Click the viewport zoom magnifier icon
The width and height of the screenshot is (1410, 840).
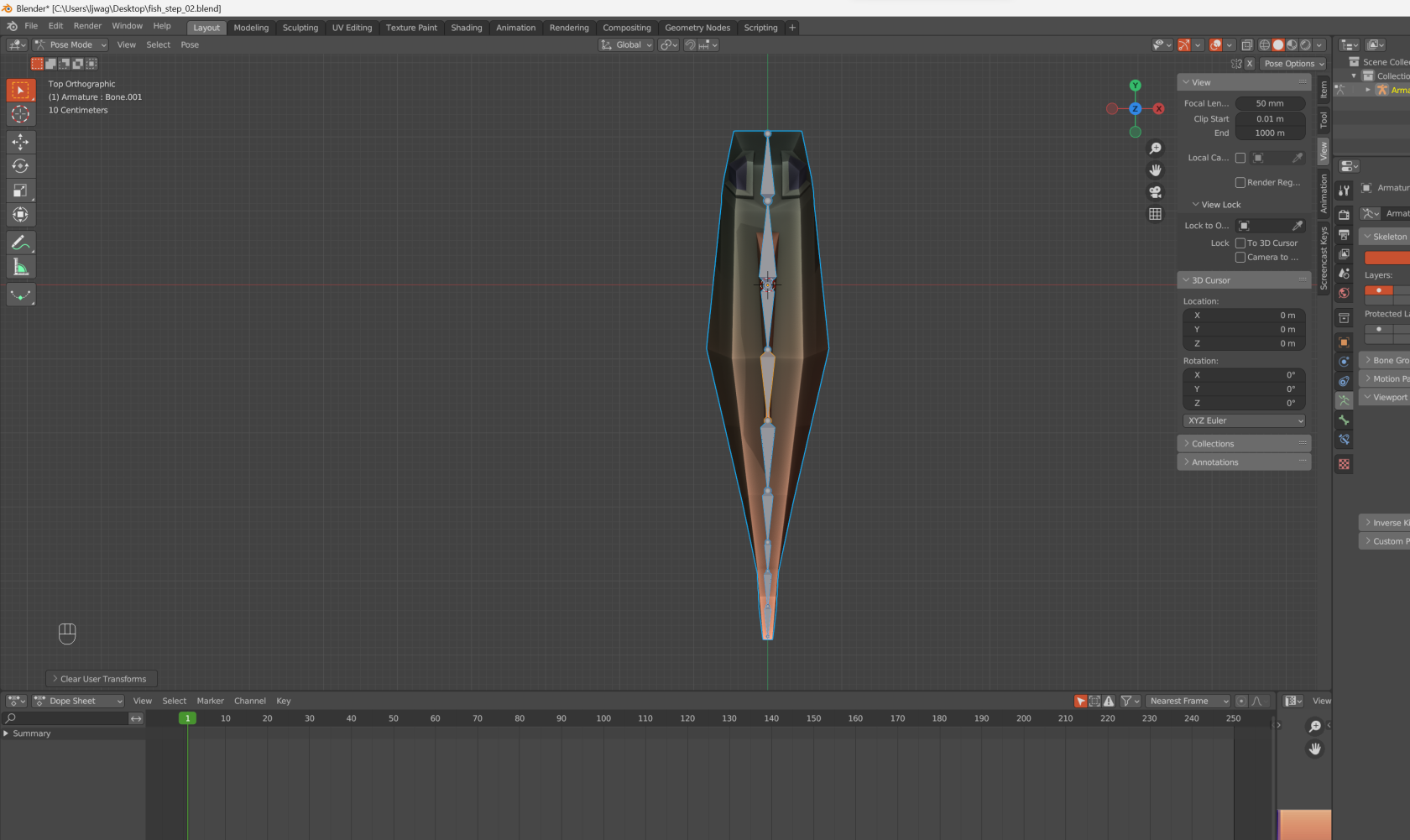[x=1156, y=149]
